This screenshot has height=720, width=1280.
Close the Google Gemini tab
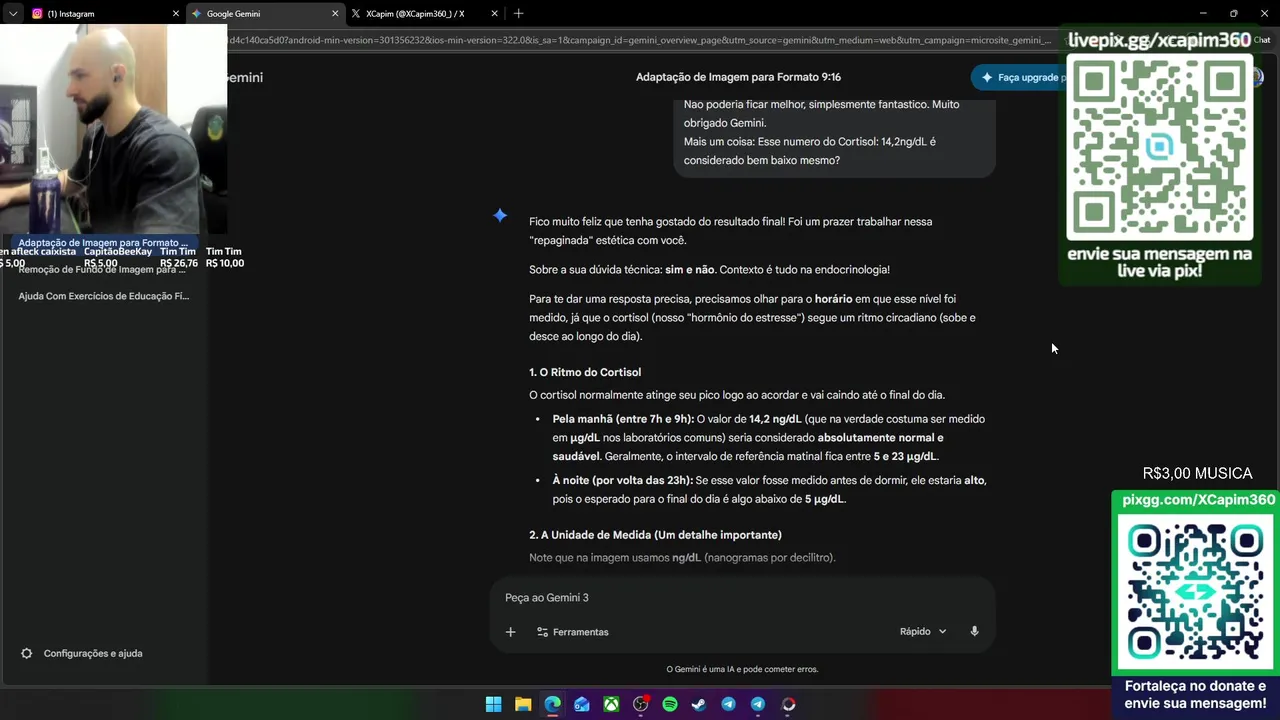pos(335,14)
